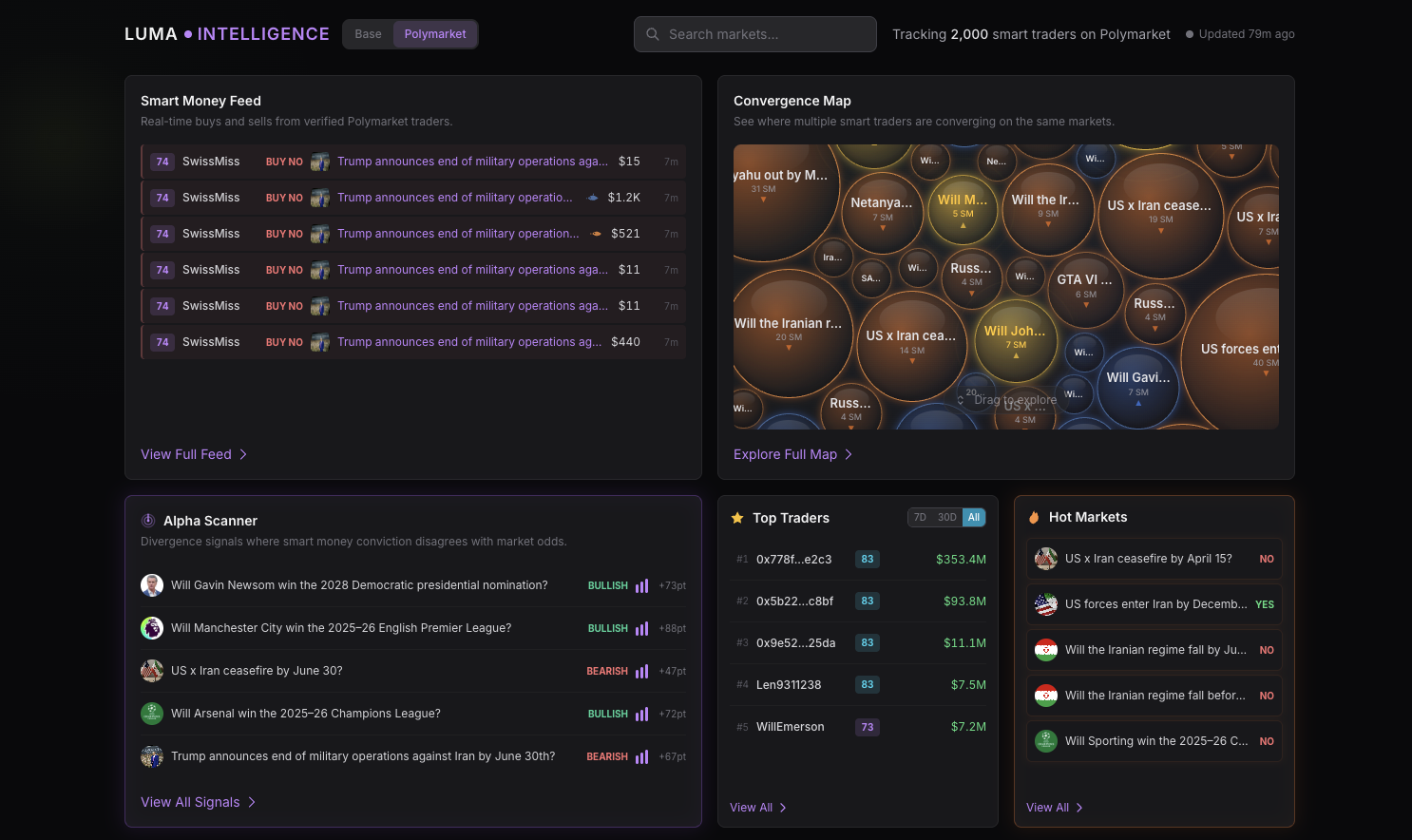Image resolution: width=1412 pixels, height=840 pixels.
Task: Expand the View All chevron under Hot Markets
Action: (1080, 807)
